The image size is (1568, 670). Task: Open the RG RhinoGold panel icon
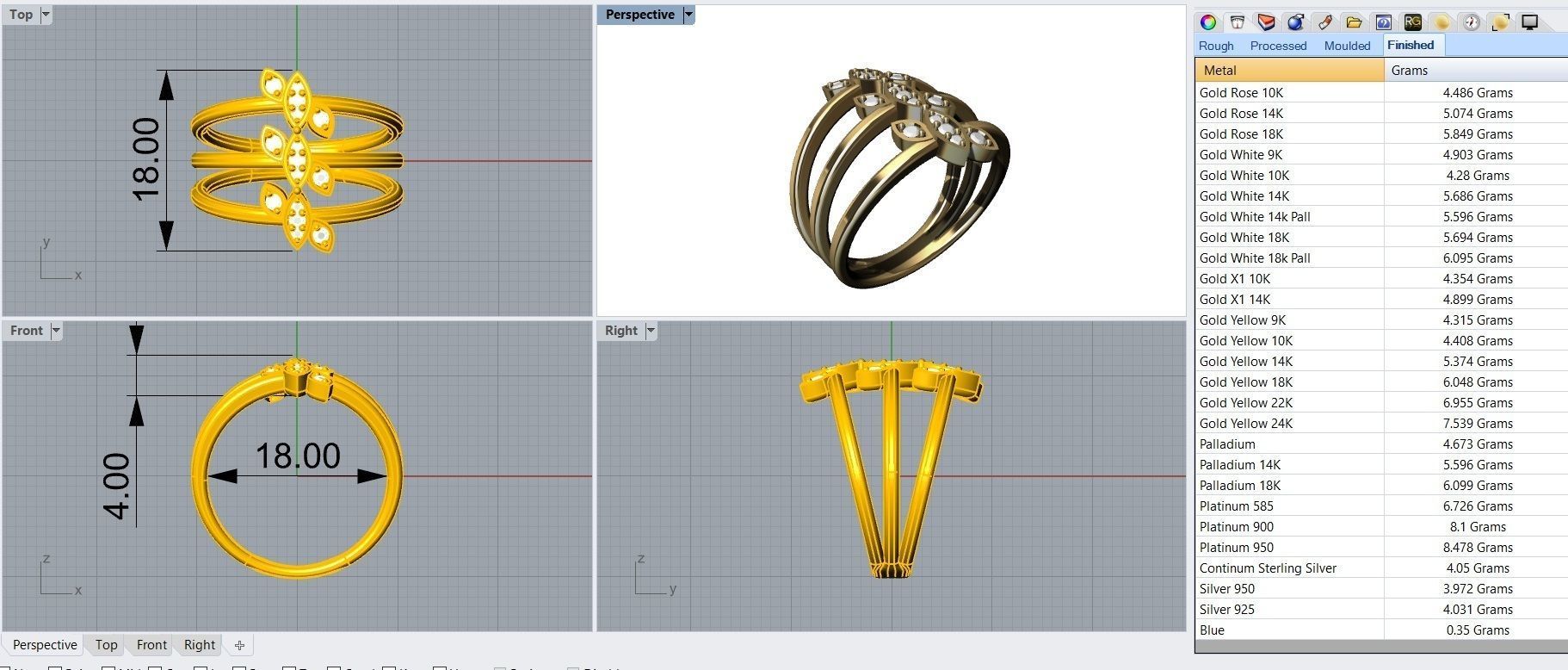click(1412, 22)
